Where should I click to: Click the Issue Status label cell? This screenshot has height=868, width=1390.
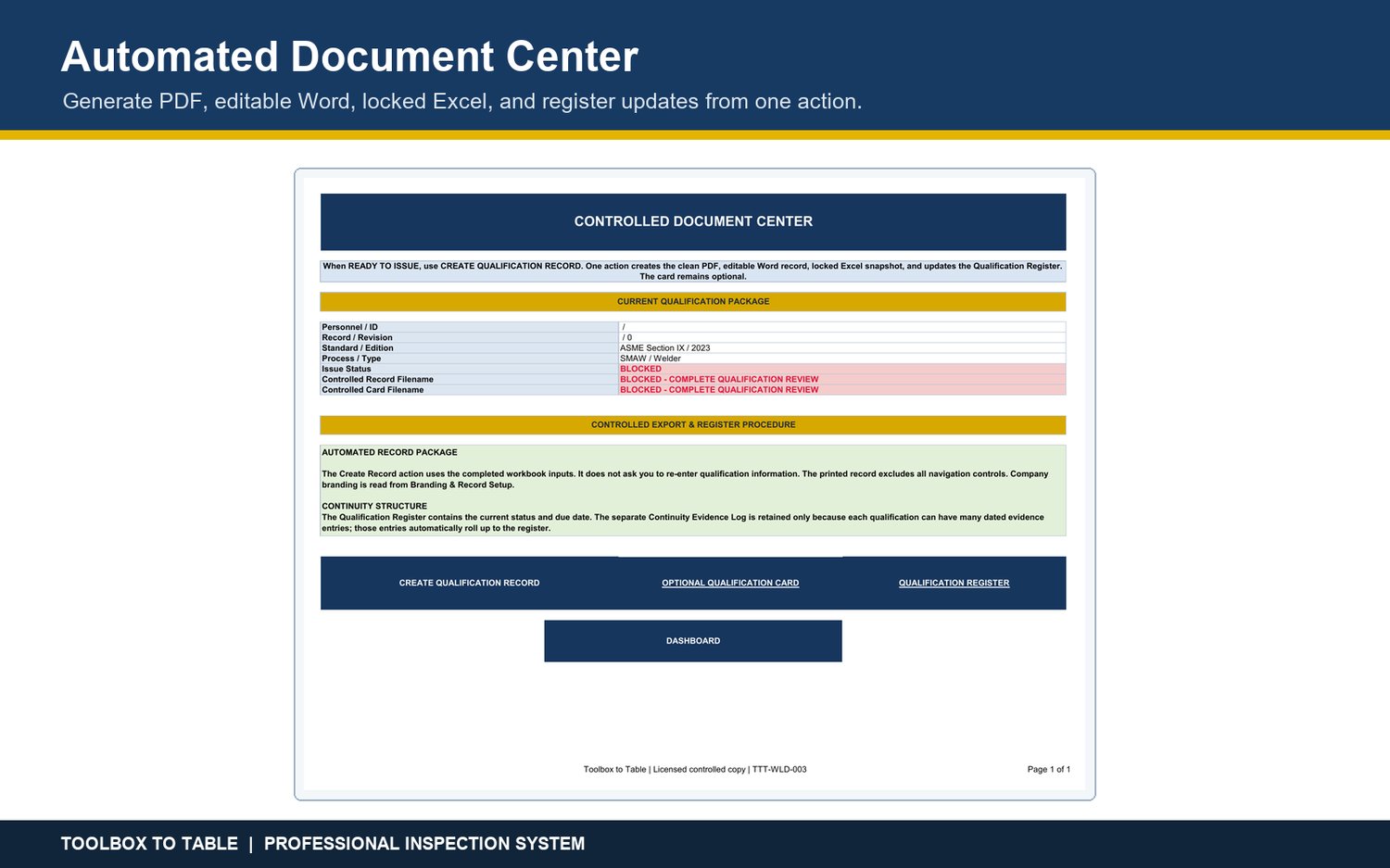[x=469, y=369]
